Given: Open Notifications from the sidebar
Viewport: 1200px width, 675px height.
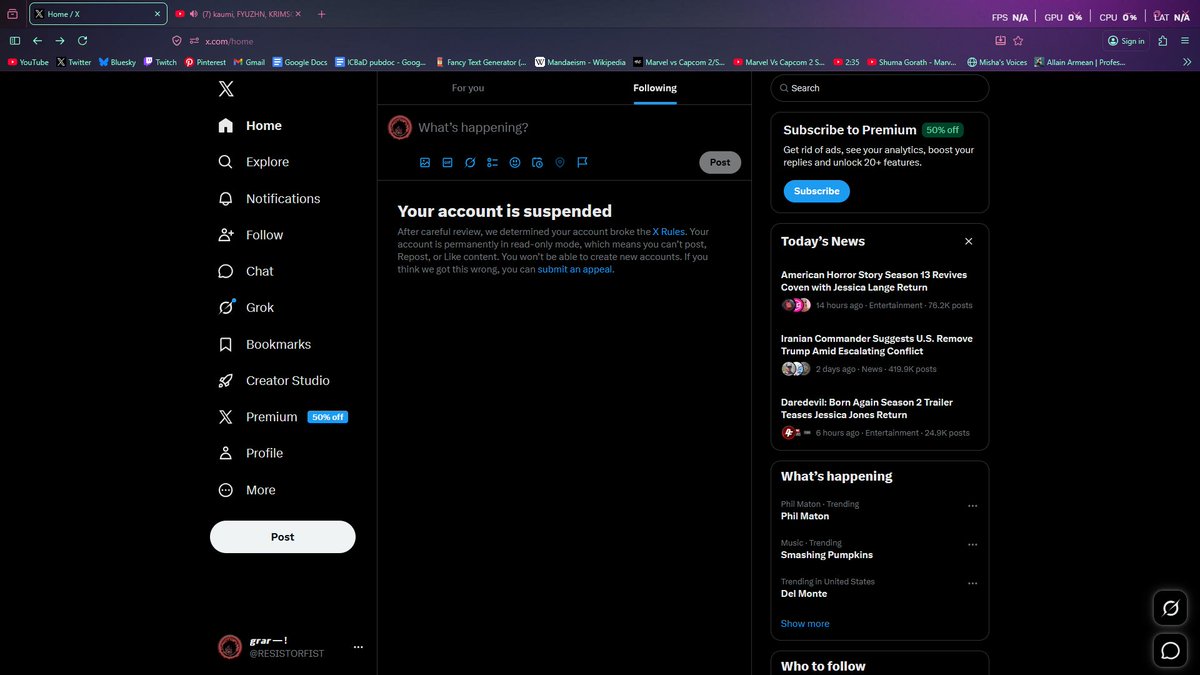Looking at the screenshot, I should coord(269,198).
